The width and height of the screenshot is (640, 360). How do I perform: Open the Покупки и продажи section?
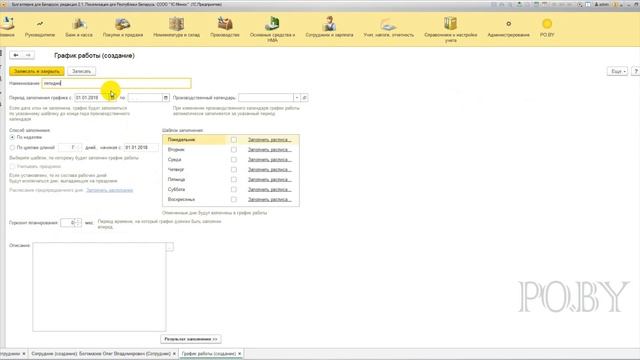coord(122,28)
